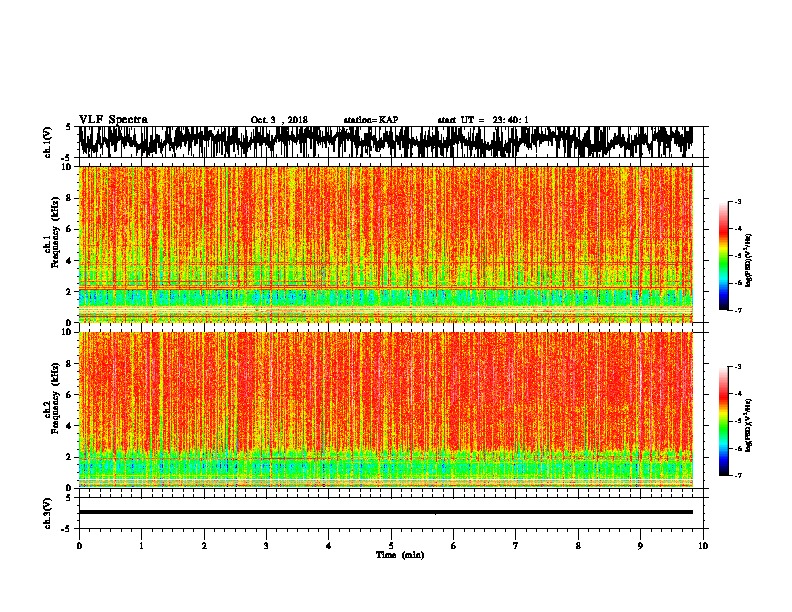This screenshot has height=612, width=792.
Task: Click the time axis tick label '4'
Action: pos(329,545)
